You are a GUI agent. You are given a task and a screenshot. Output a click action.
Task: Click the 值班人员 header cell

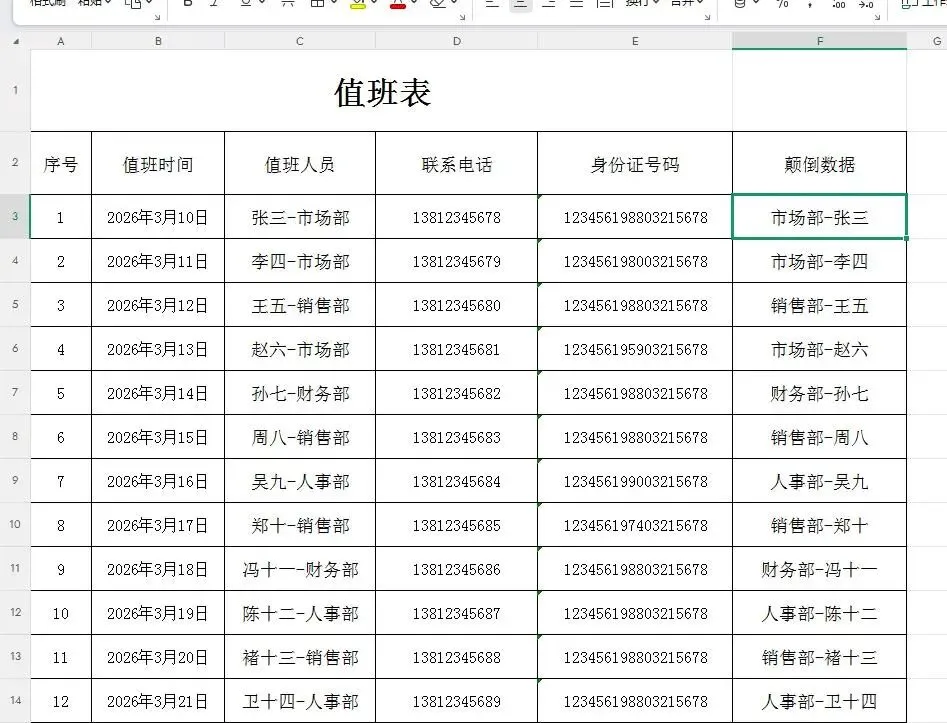[x=300, y=163]
